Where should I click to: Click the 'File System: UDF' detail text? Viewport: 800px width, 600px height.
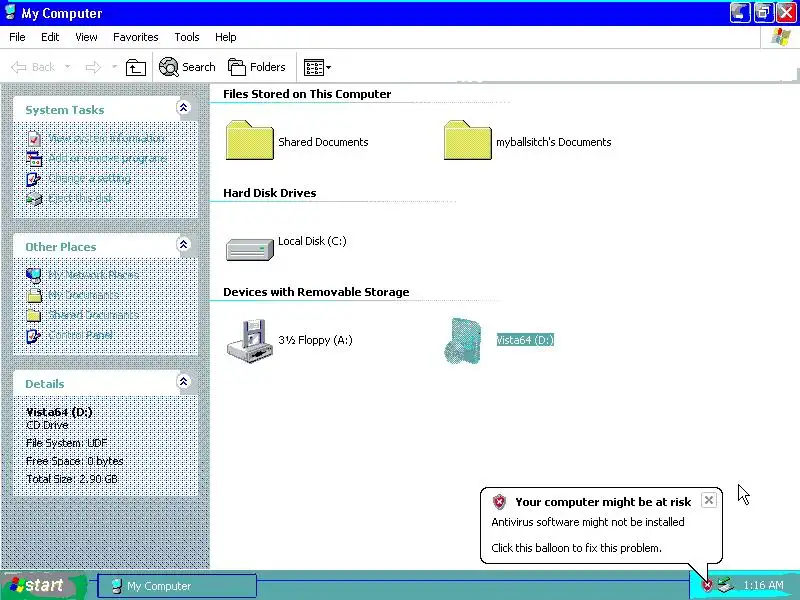[67, 443]
